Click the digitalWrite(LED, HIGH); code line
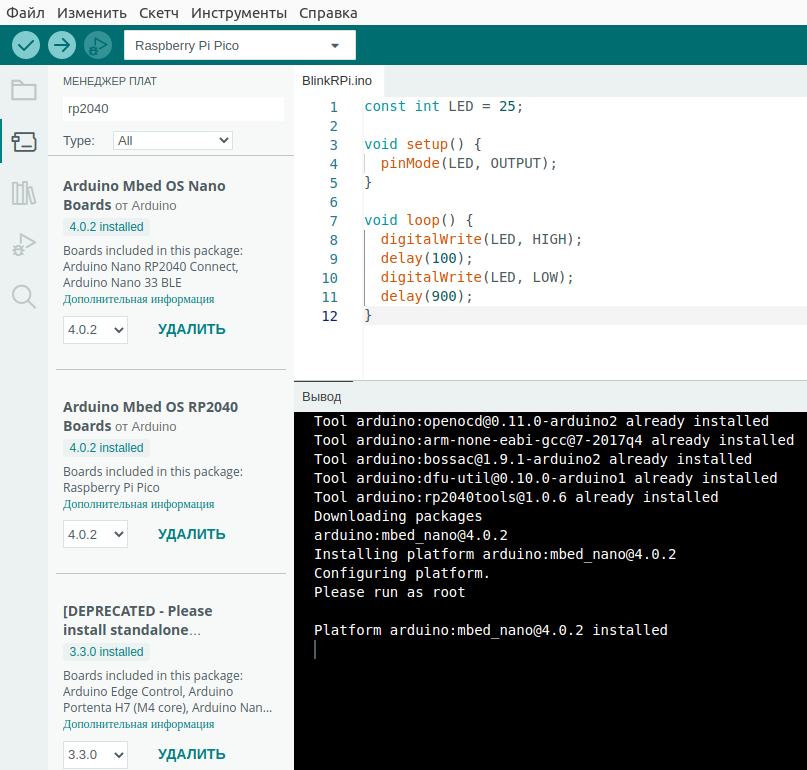 pyautogui.click(x=481, y=239)
